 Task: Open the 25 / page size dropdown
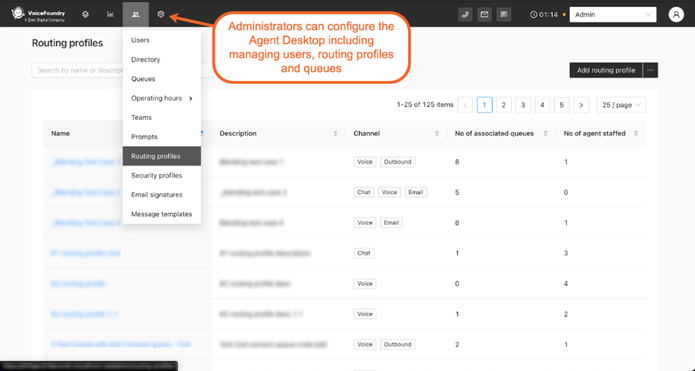click(x=621, y=105)
